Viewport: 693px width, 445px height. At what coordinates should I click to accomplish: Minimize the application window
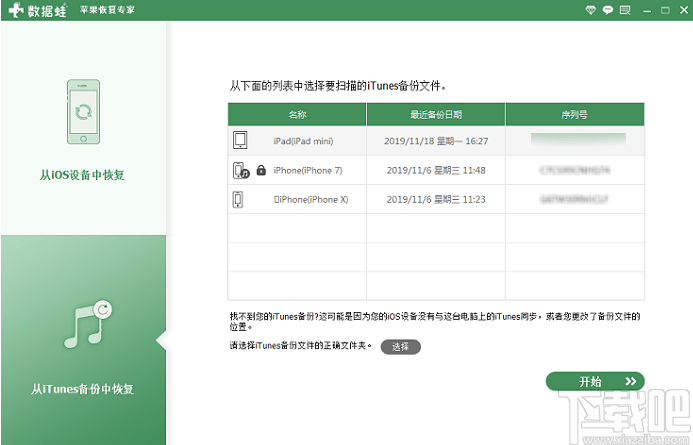[x=647, y=10]
